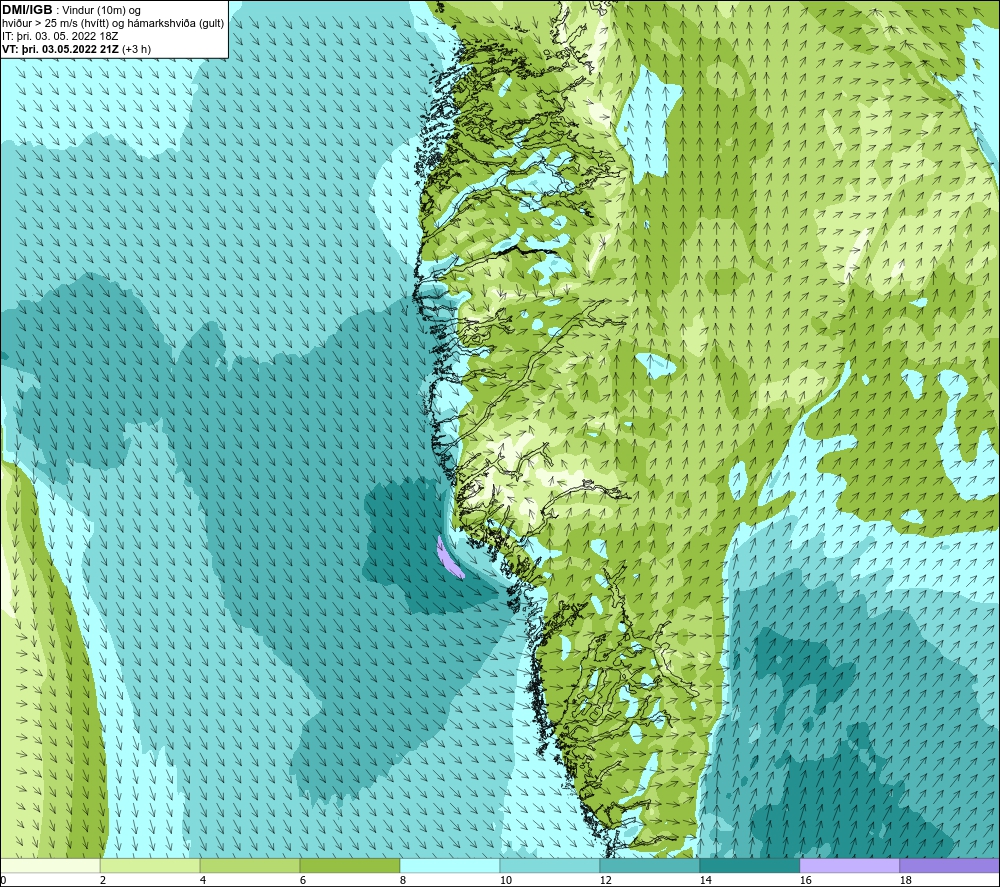Screen dimensions: 1000x887
Task: Click scale label '2' on the color bar
Action: coord(103,881)
